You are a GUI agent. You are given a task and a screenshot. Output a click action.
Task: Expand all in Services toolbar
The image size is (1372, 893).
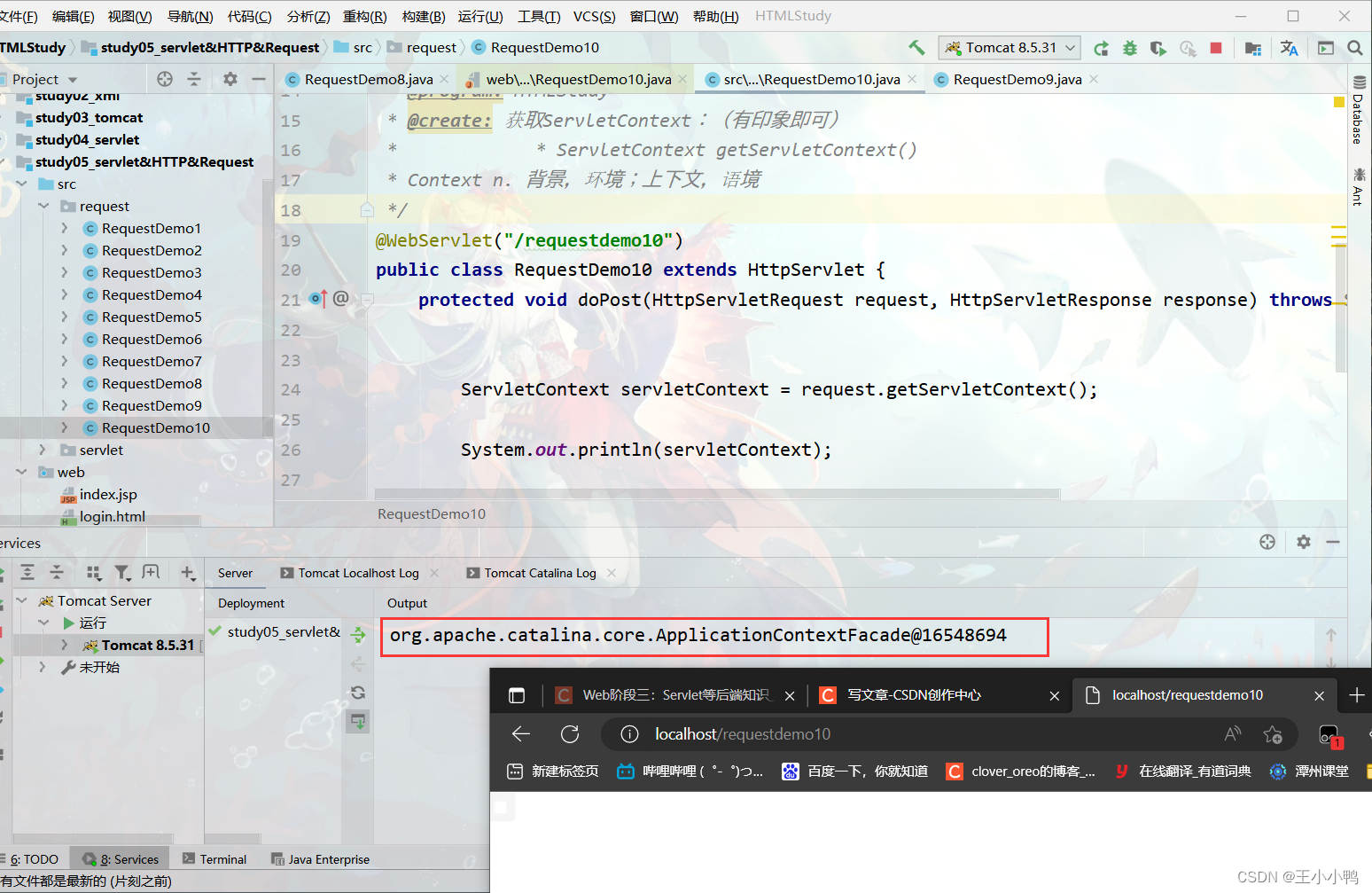tap(27, 573)
